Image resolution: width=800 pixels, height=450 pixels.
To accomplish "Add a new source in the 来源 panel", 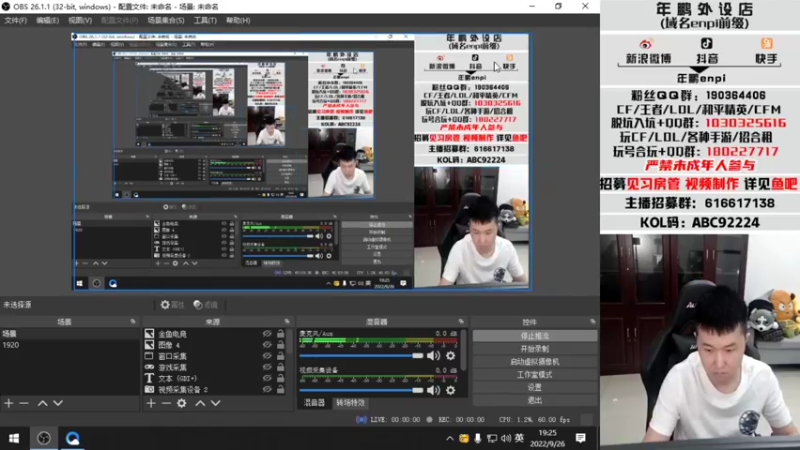I will coord(151,403).
